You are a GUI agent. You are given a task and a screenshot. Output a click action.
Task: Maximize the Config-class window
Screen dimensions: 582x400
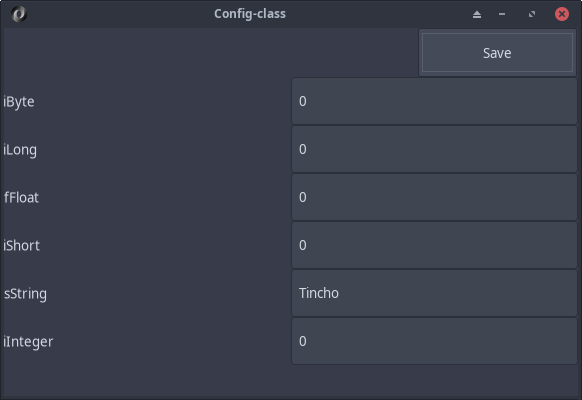532,14
